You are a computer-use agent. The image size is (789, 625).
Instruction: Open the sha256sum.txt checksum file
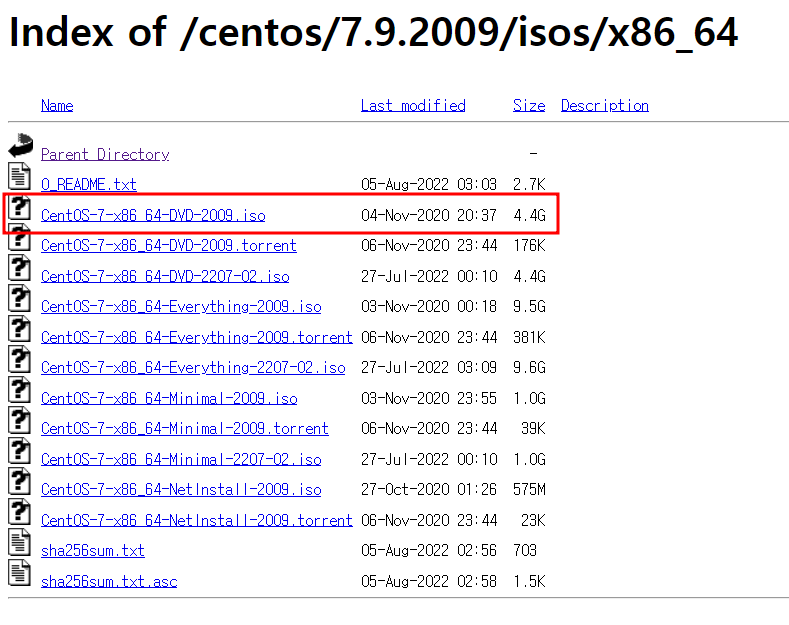(93, 551)
